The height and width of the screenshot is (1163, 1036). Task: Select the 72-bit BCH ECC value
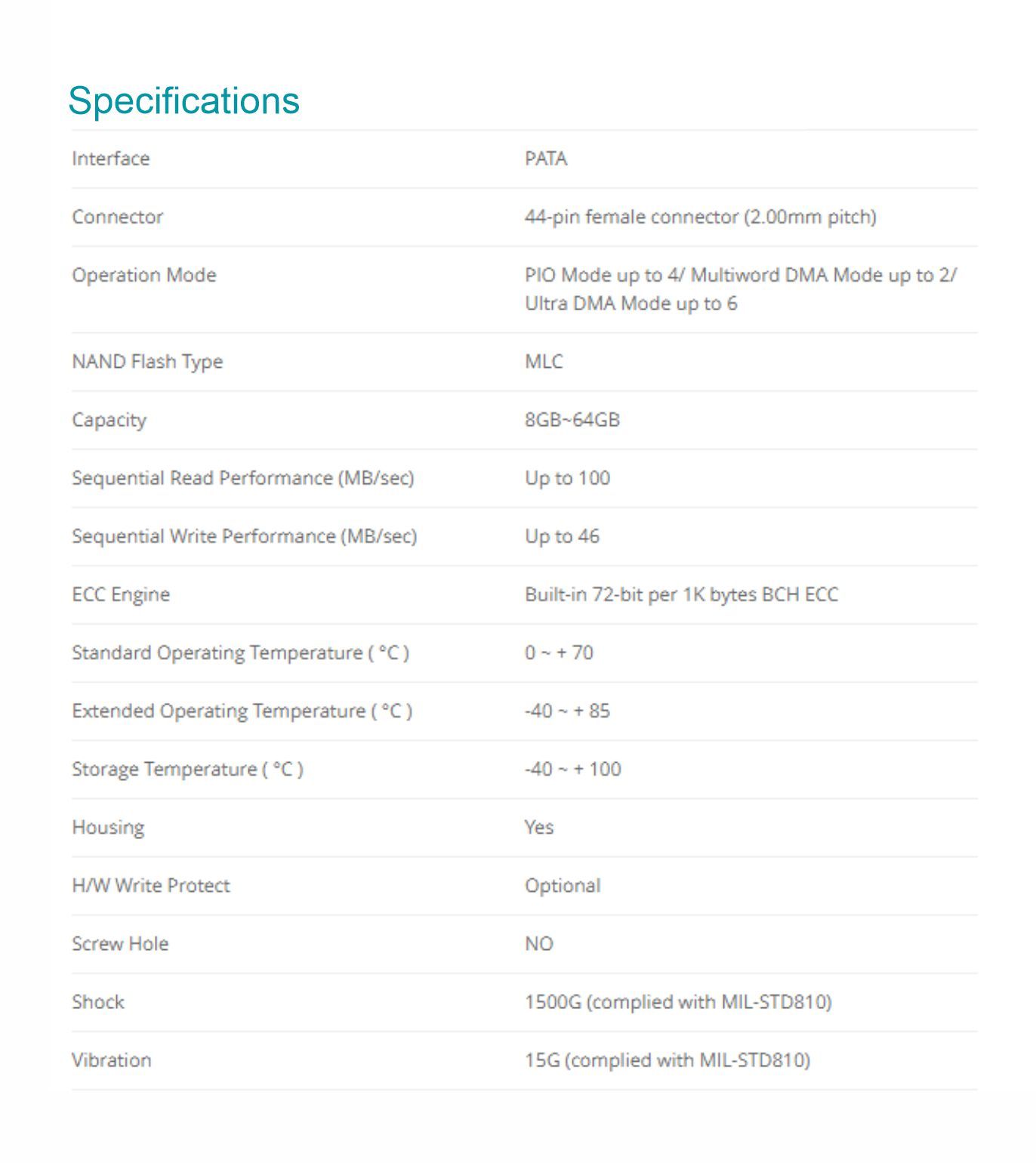click(682, 594)
